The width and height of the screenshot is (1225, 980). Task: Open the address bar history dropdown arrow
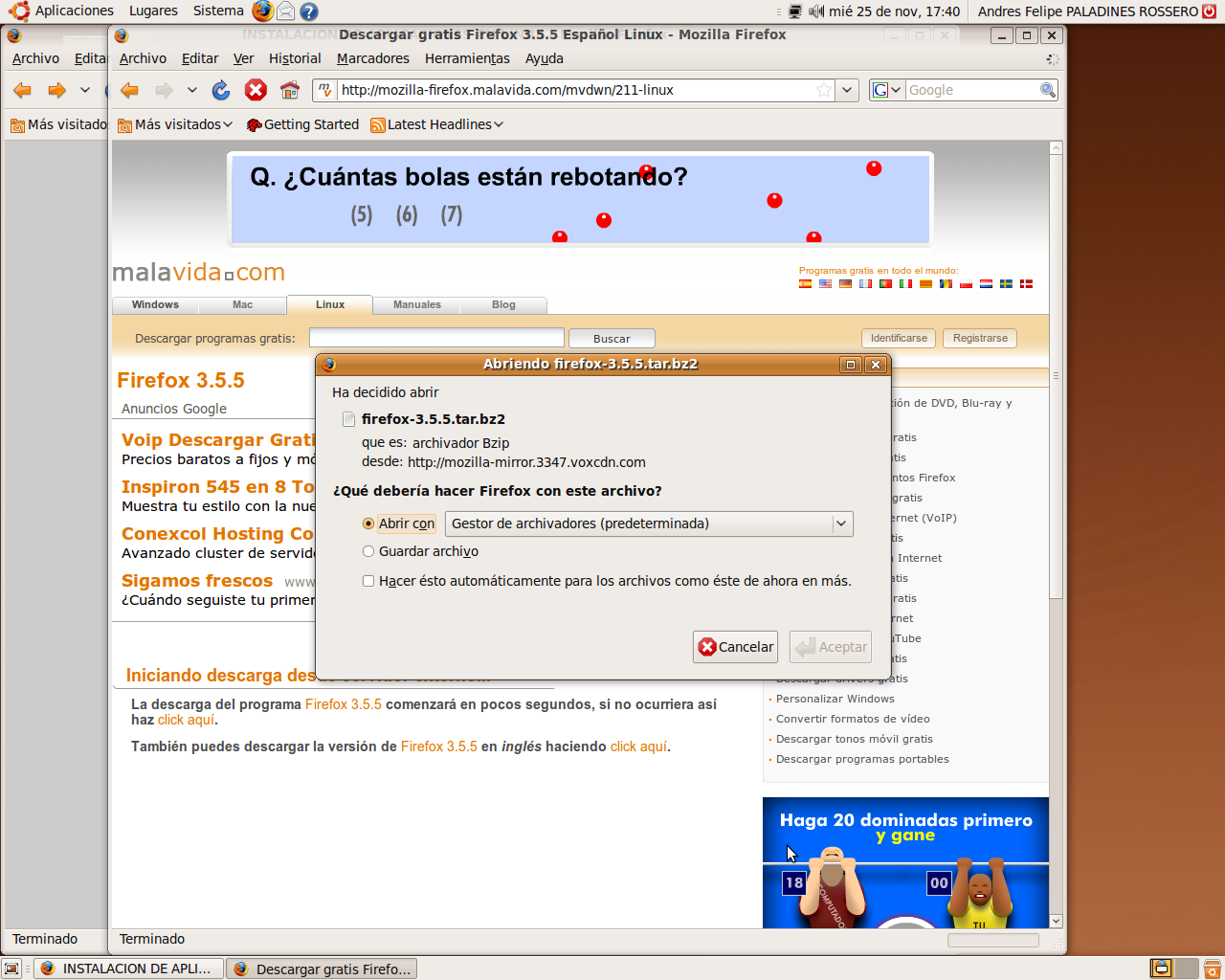click(846, 90)
